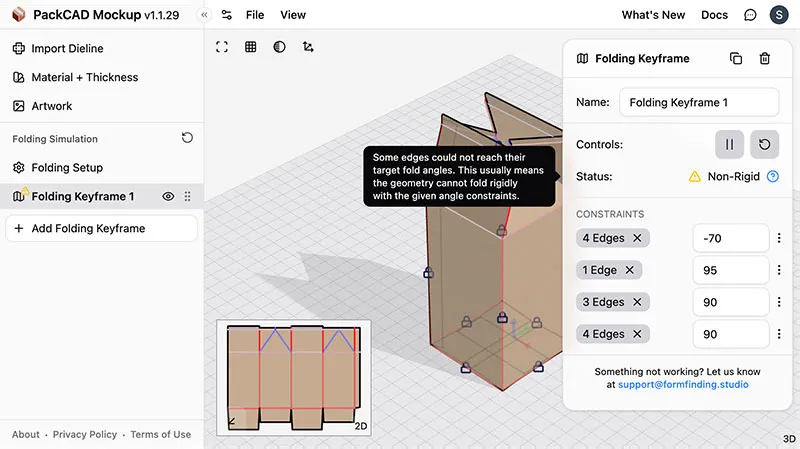Restart the folding animation with the reset control
This screenshot has height=449, width=800.
[x=764, y=144]
